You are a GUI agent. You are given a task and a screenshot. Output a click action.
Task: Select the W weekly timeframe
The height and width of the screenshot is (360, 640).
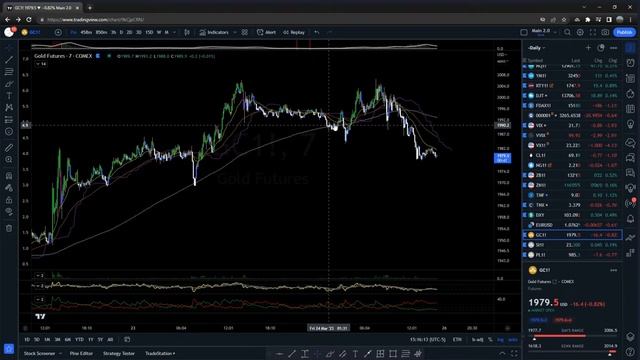(x=159, y=32)
